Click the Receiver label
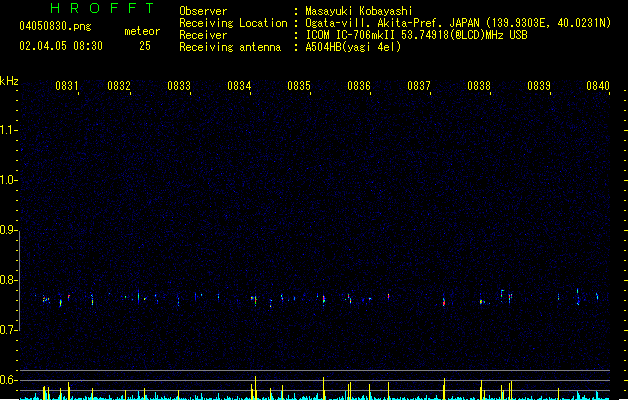This screenshot has height=400, width=629. point(203,35)
